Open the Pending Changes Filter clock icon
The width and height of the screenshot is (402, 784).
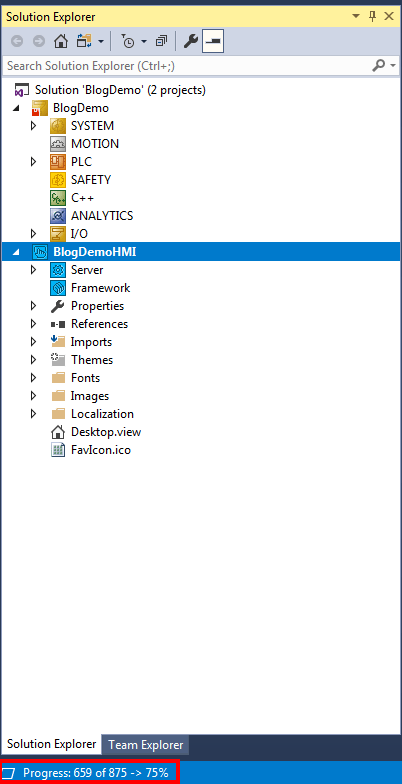[x=128, y=42]
